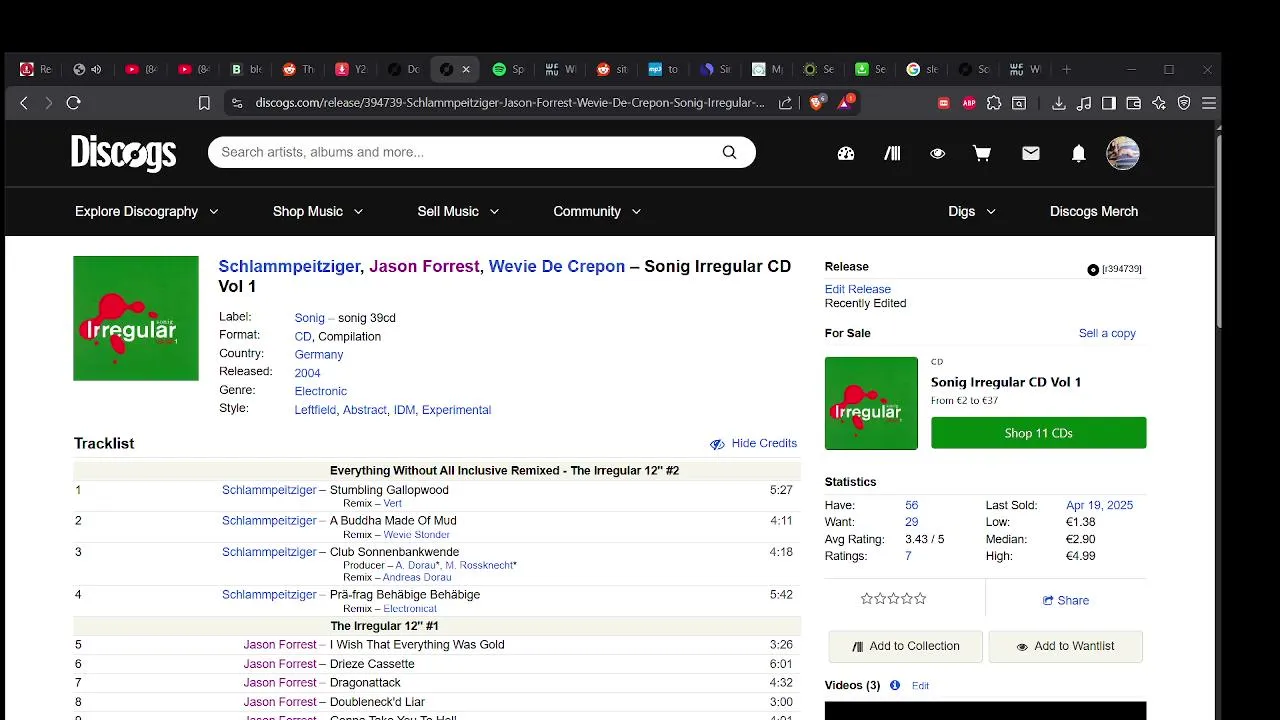Expand the Explore Discography menu
This screenshot has height=720, width=1280.
[147, 211]
